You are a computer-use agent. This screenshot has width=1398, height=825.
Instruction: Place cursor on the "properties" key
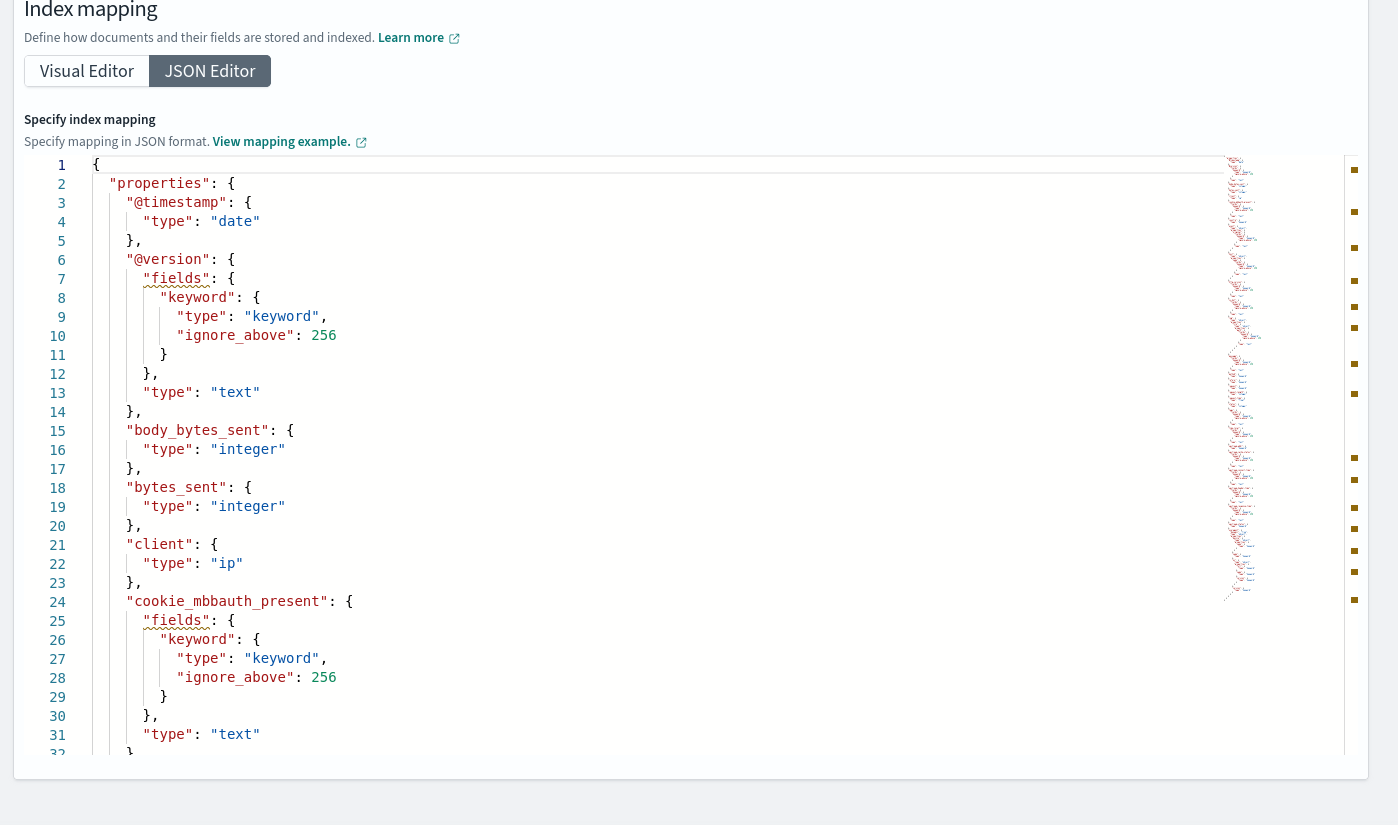(159, 184)
